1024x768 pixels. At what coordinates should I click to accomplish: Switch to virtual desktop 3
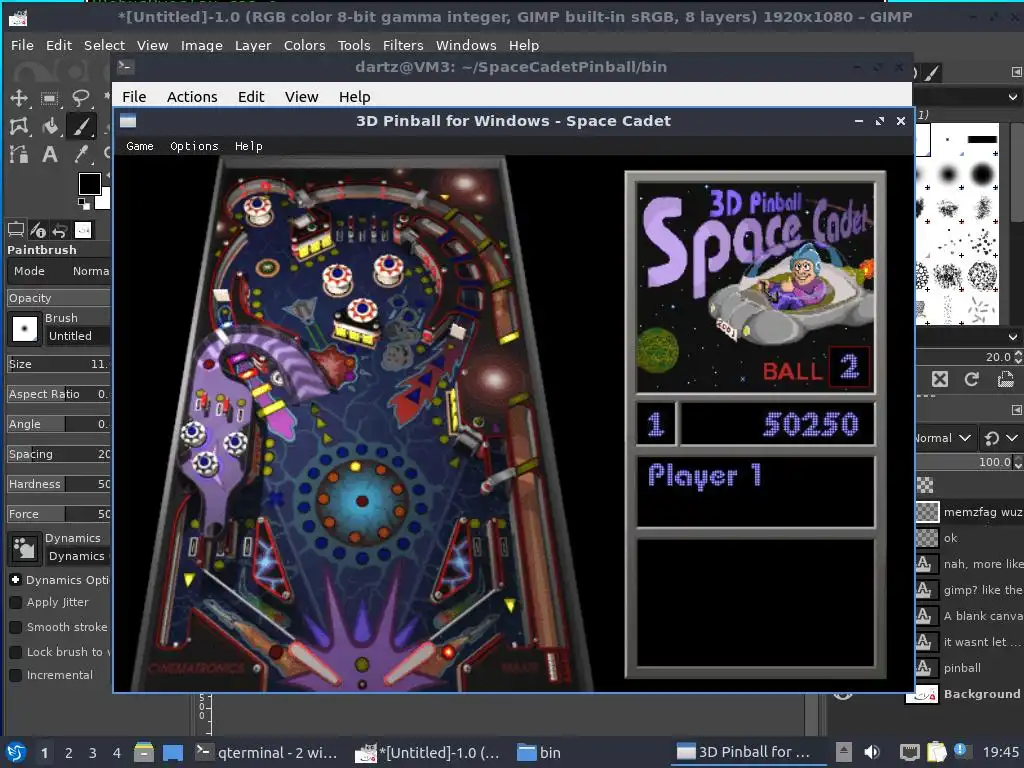[x=92, y=753]
